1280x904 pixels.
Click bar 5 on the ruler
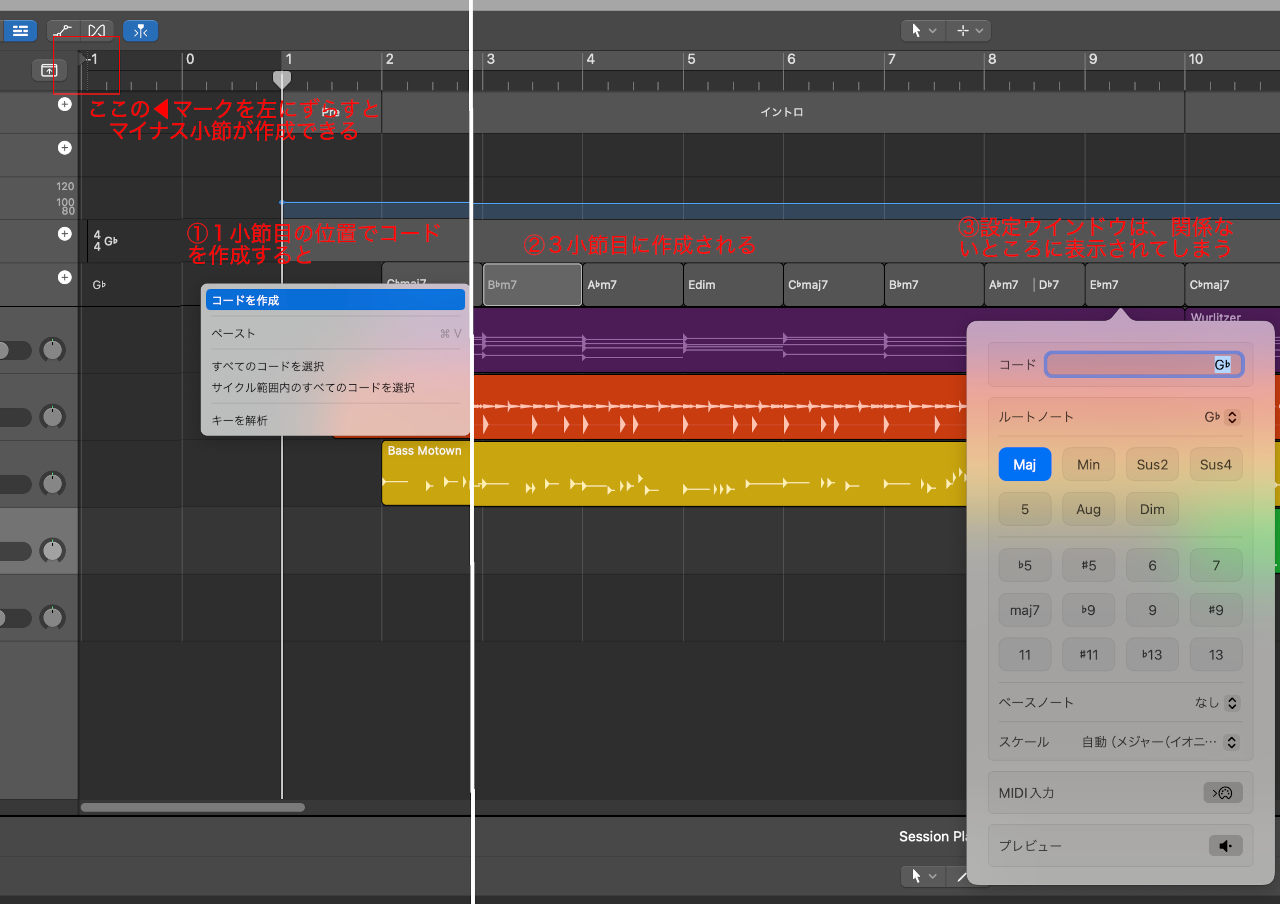(690, 60)
